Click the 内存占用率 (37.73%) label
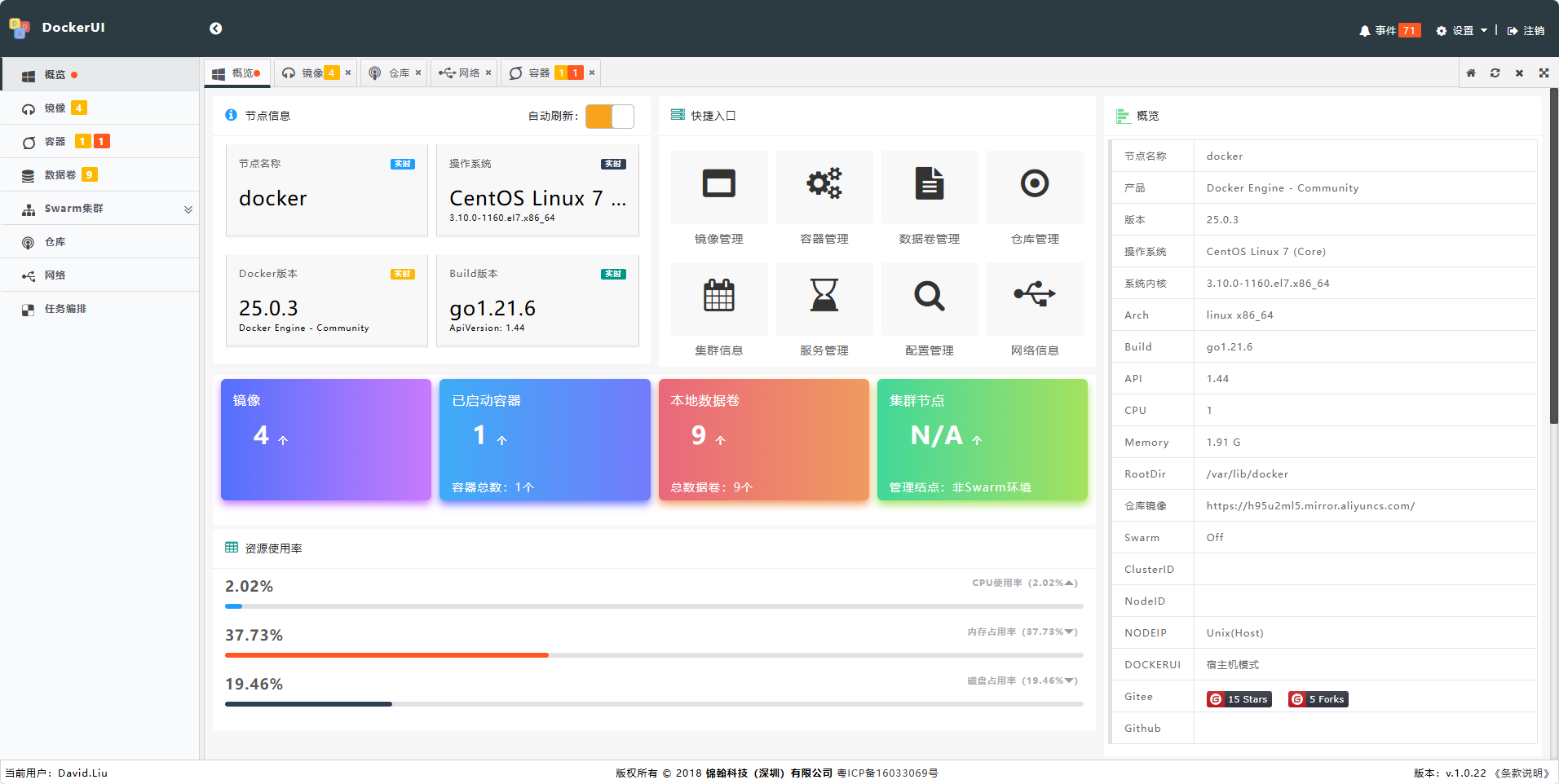Screen dimensions: 1559x784 click(1022, 632)
